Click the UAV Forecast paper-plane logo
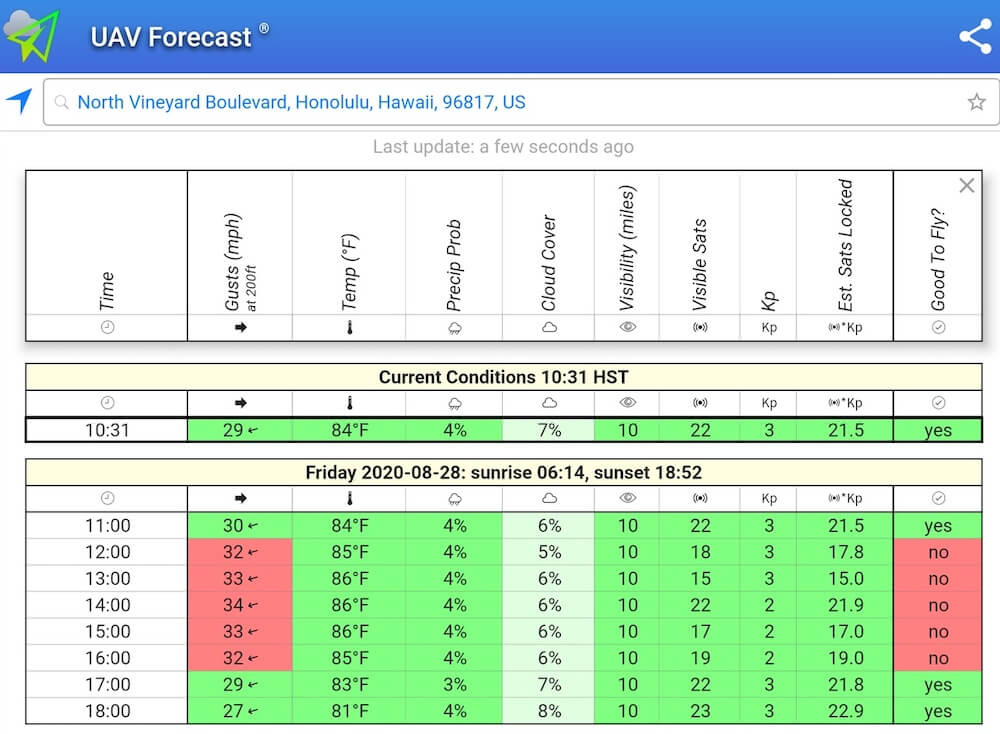The image size is (1000, 734). pos(31,35)
